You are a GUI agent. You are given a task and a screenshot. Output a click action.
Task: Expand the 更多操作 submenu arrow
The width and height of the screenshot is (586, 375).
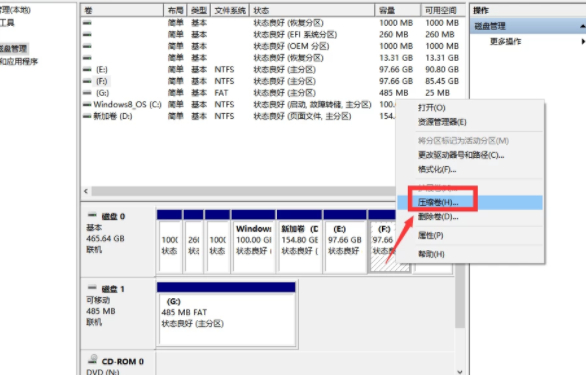[x=583, y=41]
